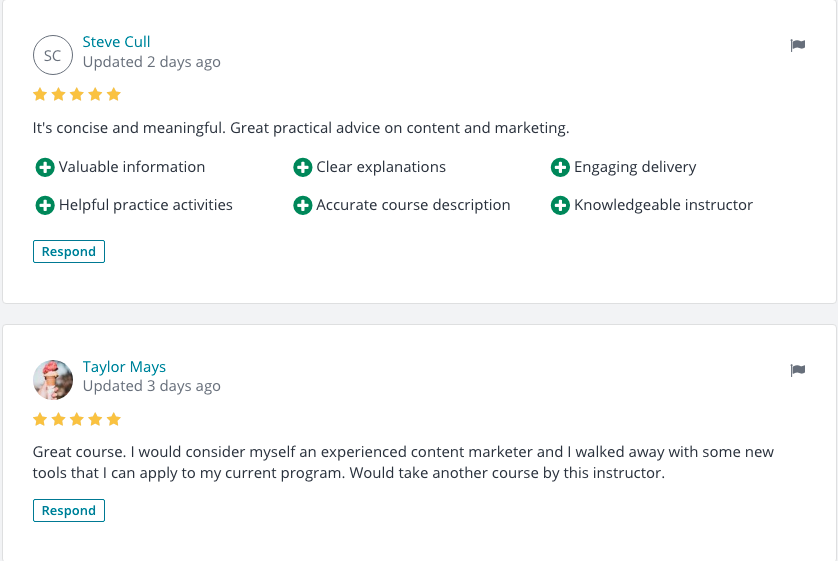The image size is (838, 561).
Task: Click Taylor Mays' five-star rating
Action: click(77, 419)
